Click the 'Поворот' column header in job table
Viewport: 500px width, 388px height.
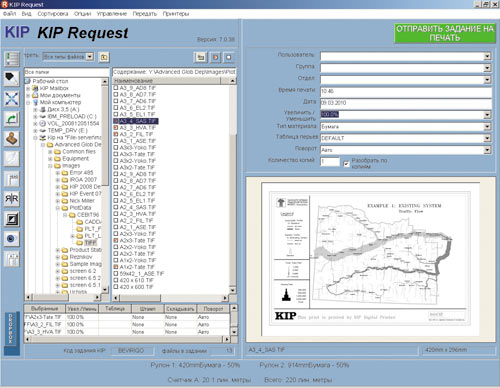(213, 309)
